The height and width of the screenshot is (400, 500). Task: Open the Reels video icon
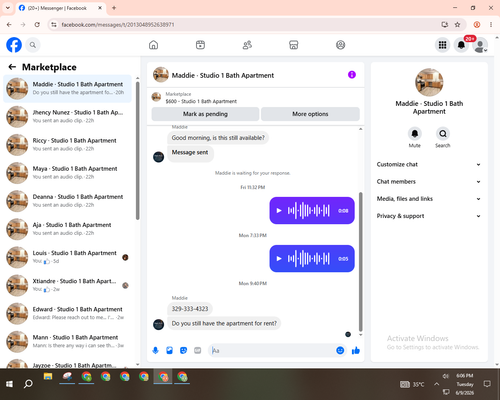point(200,45)
